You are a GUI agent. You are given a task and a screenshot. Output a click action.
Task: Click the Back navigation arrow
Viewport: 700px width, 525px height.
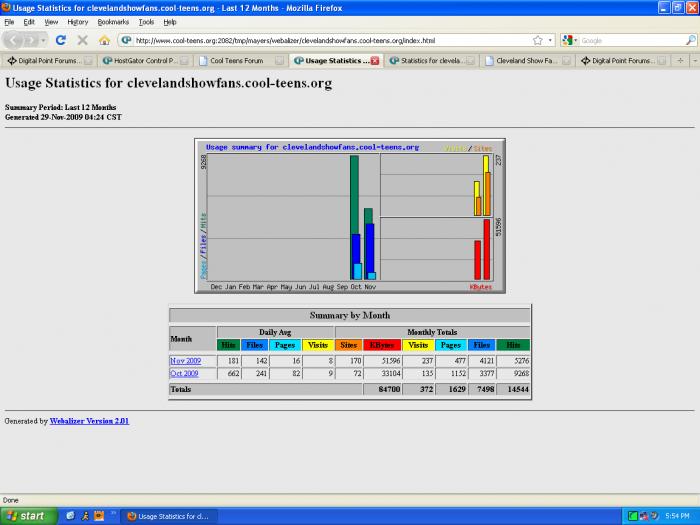pos(14,40)
